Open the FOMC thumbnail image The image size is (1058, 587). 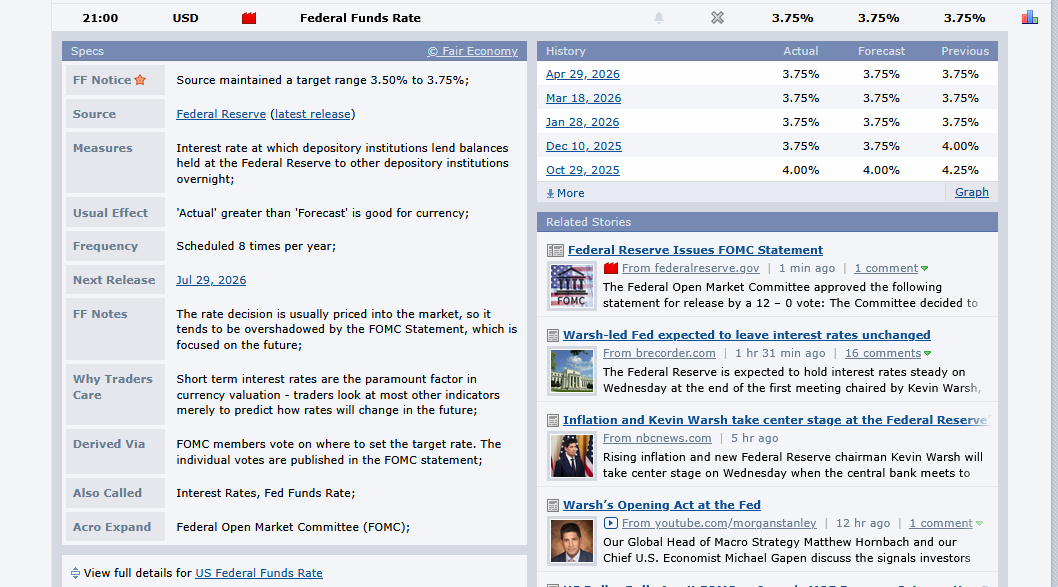pyautogui.click(x=572, y=286)
